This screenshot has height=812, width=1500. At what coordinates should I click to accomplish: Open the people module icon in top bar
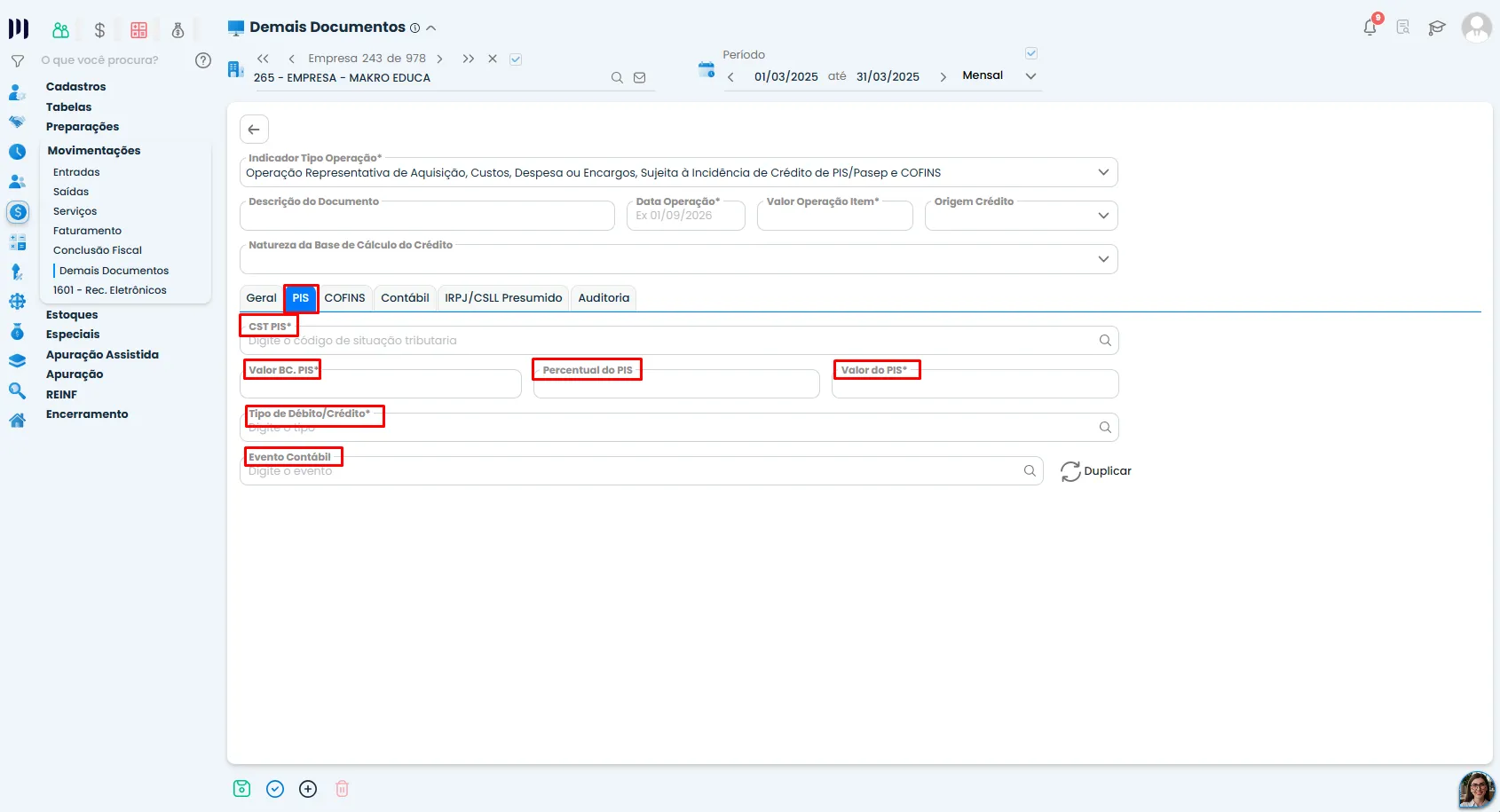tap(60, 30)
